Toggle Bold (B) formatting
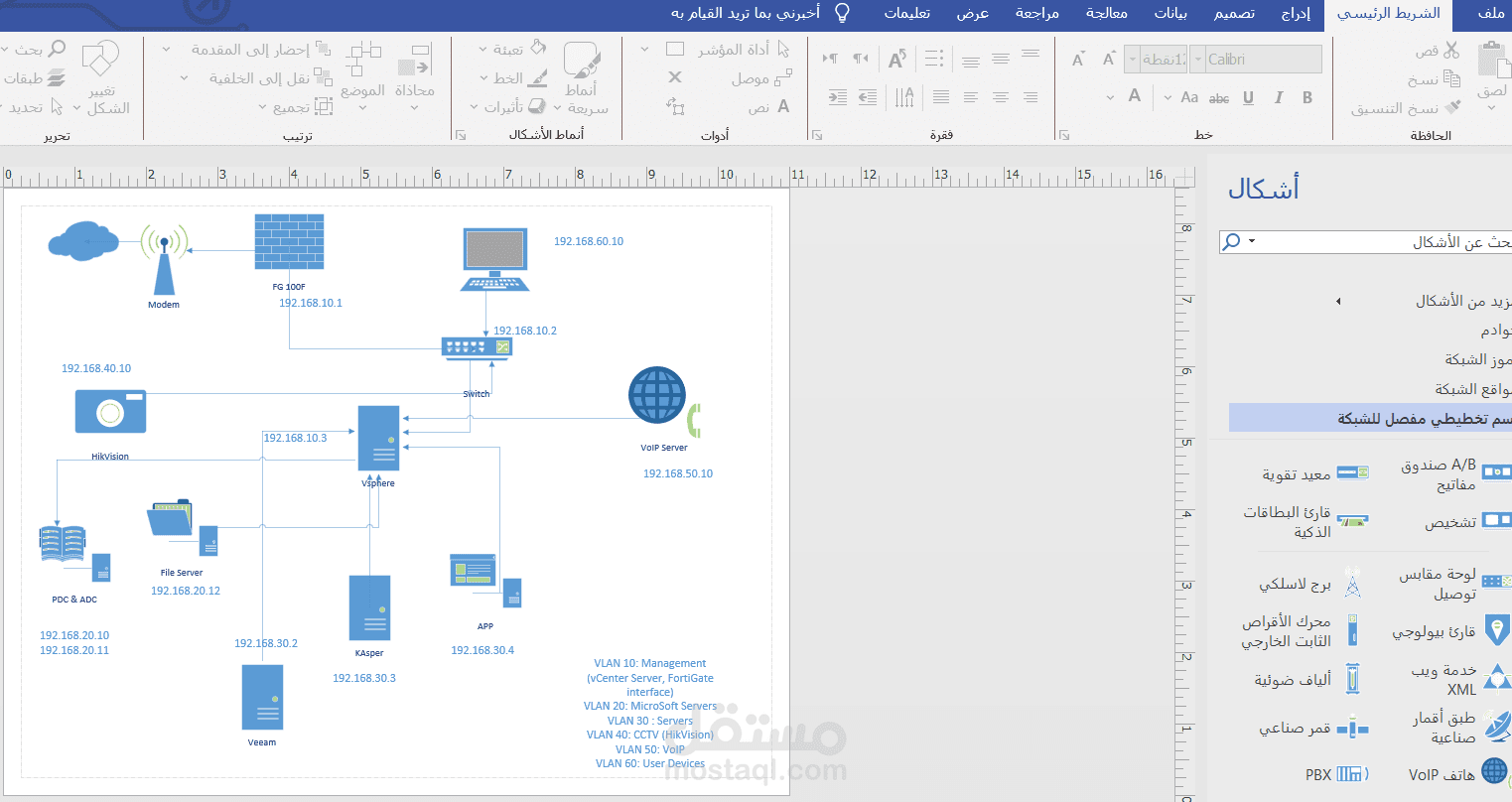The height and width of the screenshot is (802, 1512). pos(1306,97)
